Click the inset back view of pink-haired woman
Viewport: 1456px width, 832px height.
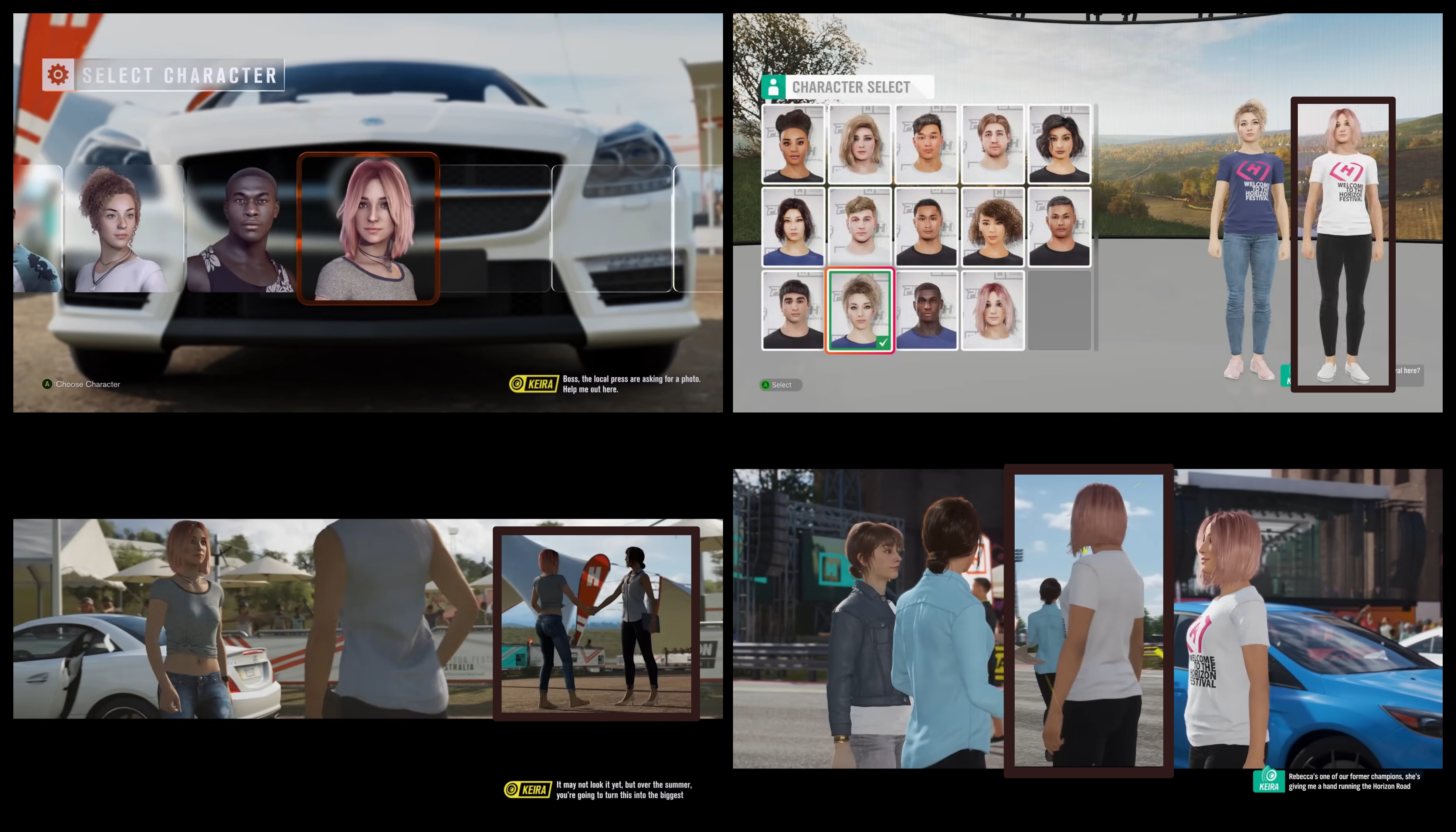[x=1089, y=621]
